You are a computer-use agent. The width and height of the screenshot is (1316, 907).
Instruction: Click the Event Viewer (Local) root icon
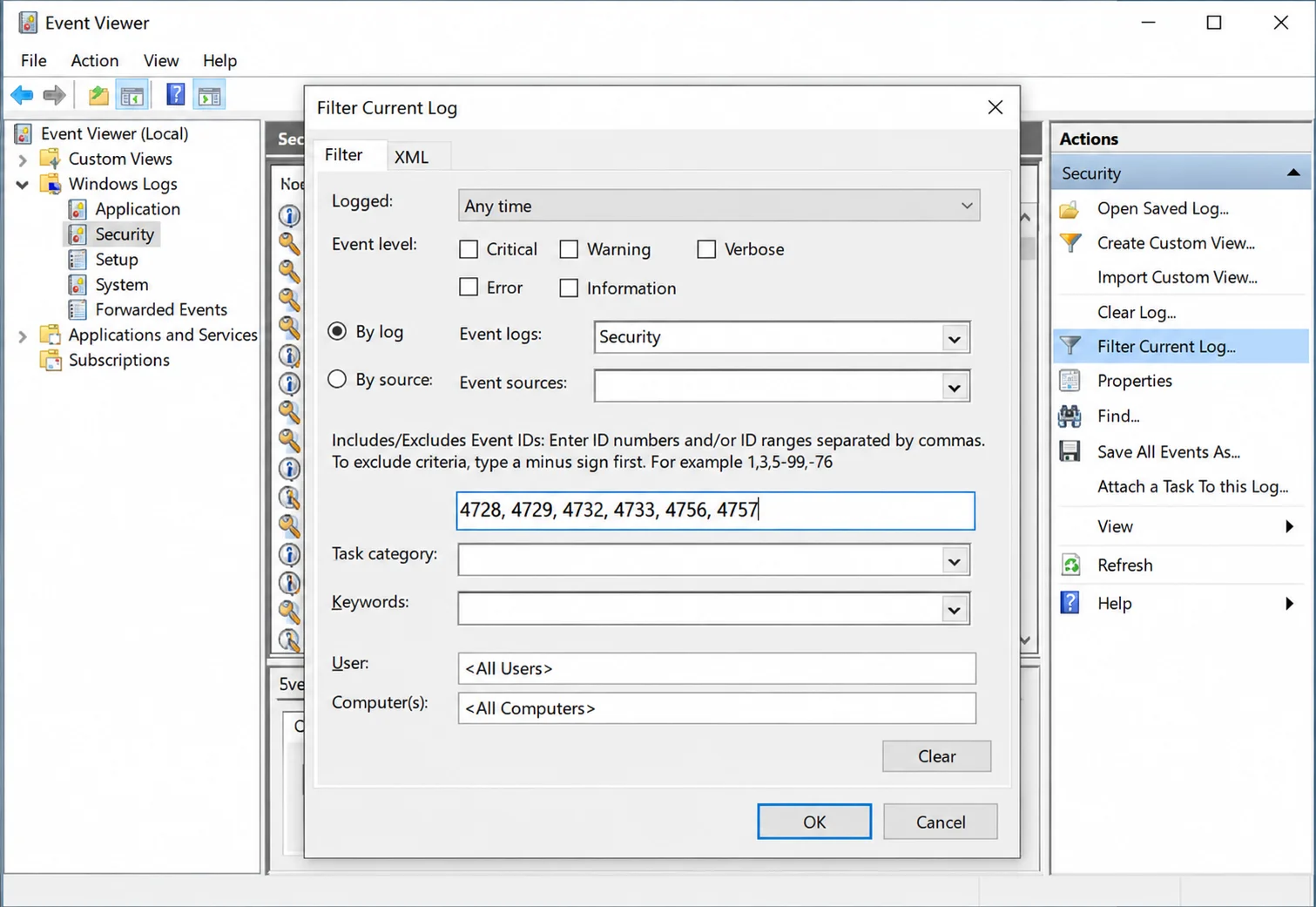pyautogui.click(x=24, y=133)
